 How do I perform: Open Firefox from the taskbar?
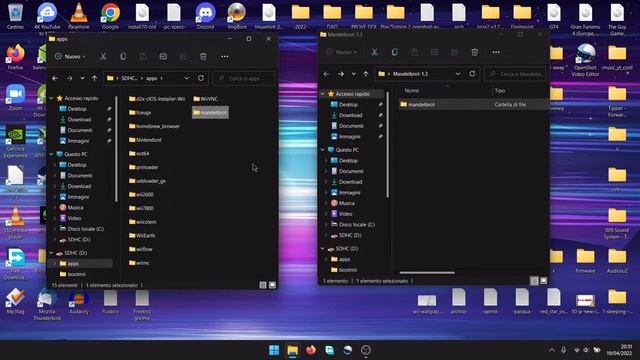tap(311, 350)
